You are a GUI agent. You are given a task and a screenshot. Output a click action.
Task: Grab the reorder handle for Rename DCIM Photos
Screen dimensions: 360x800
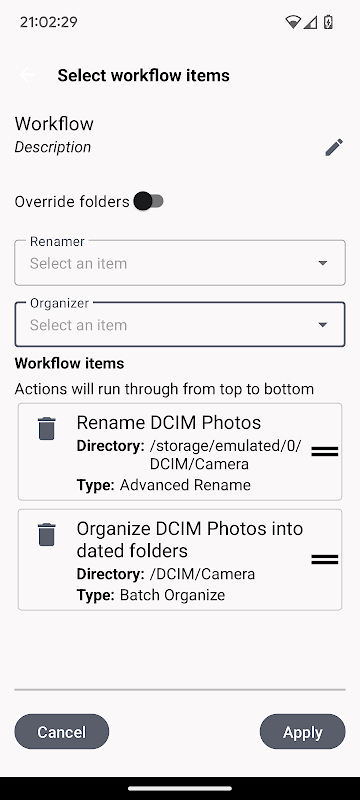click(x=325, y=452)
